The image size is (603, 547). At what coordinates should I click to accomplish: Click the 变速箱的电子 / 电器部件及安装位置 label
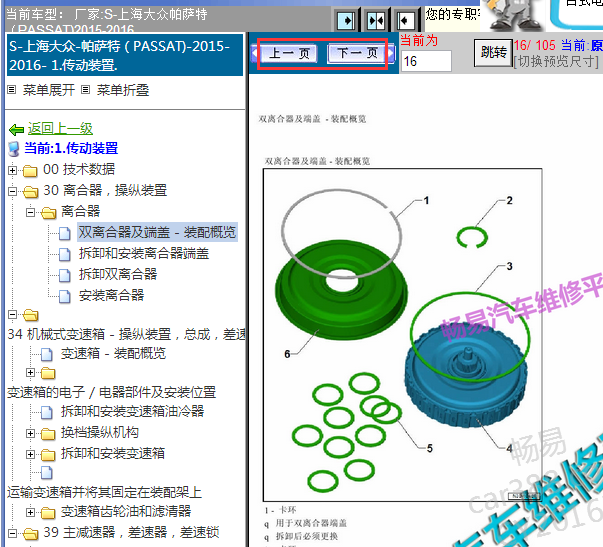pos(112,392)
